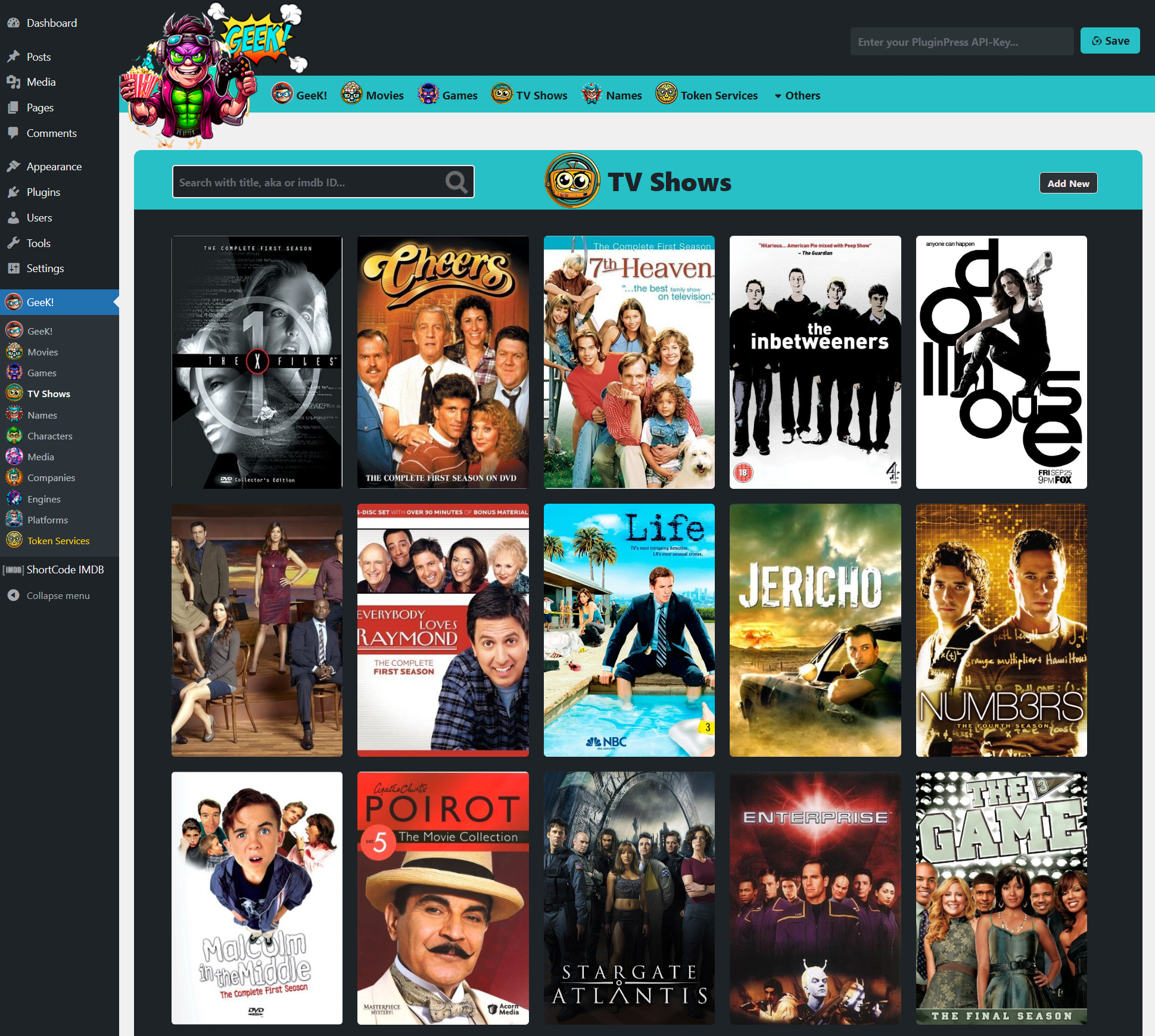This screenshot has height=1036, width=1155.
Task: Click the Platforms icon in GeeK! submenu
Action: click(x=14, y=520)
